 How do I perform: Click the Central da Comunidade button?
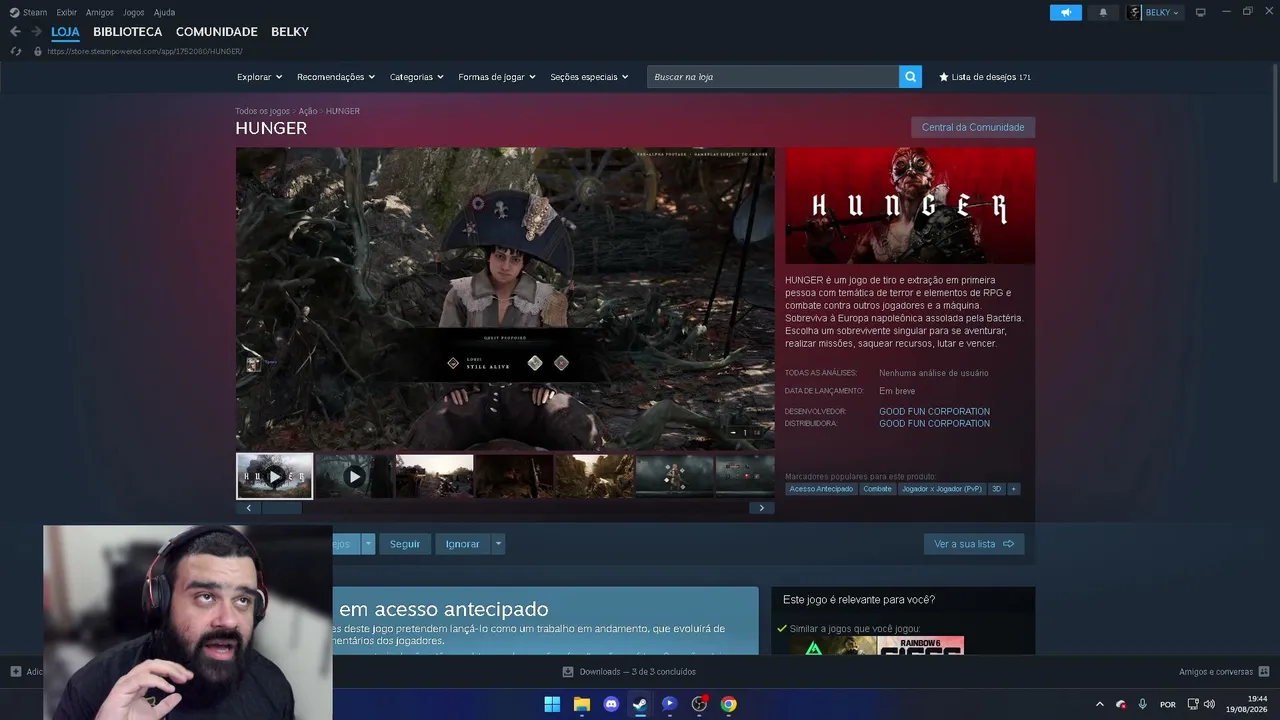tap(973, 127)
